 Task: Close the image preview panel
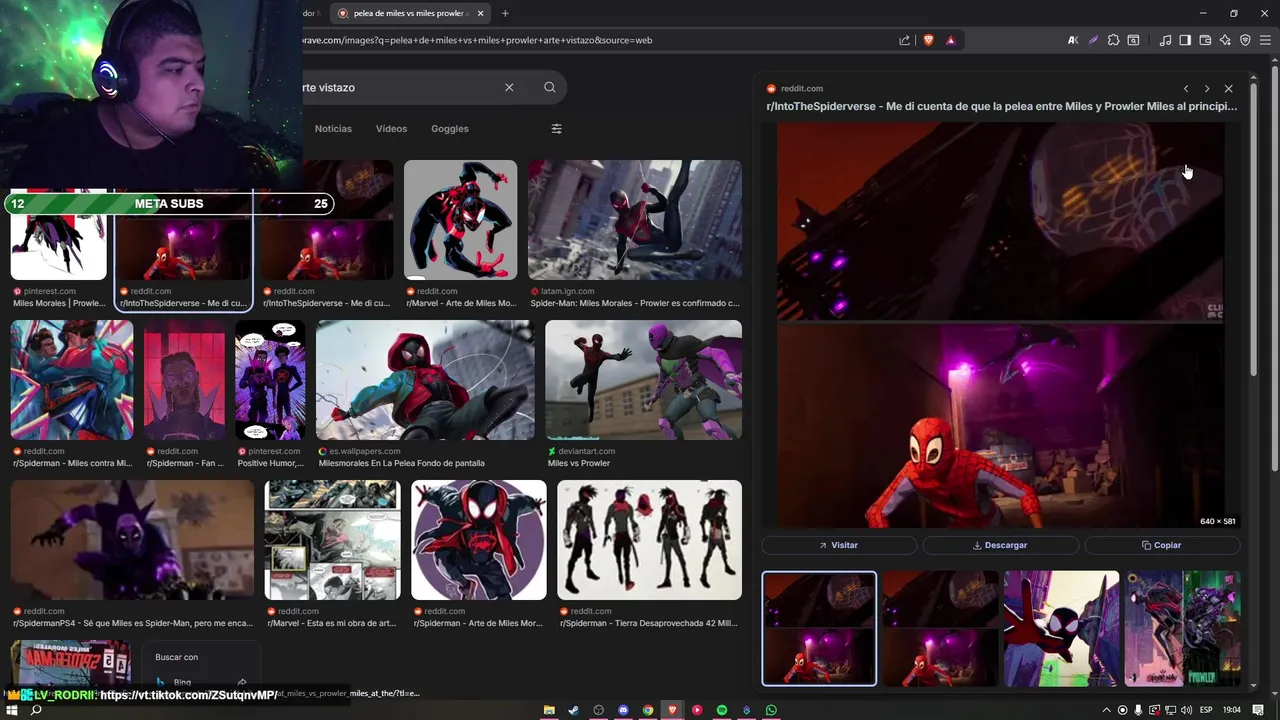click(x=1229, y=89)
